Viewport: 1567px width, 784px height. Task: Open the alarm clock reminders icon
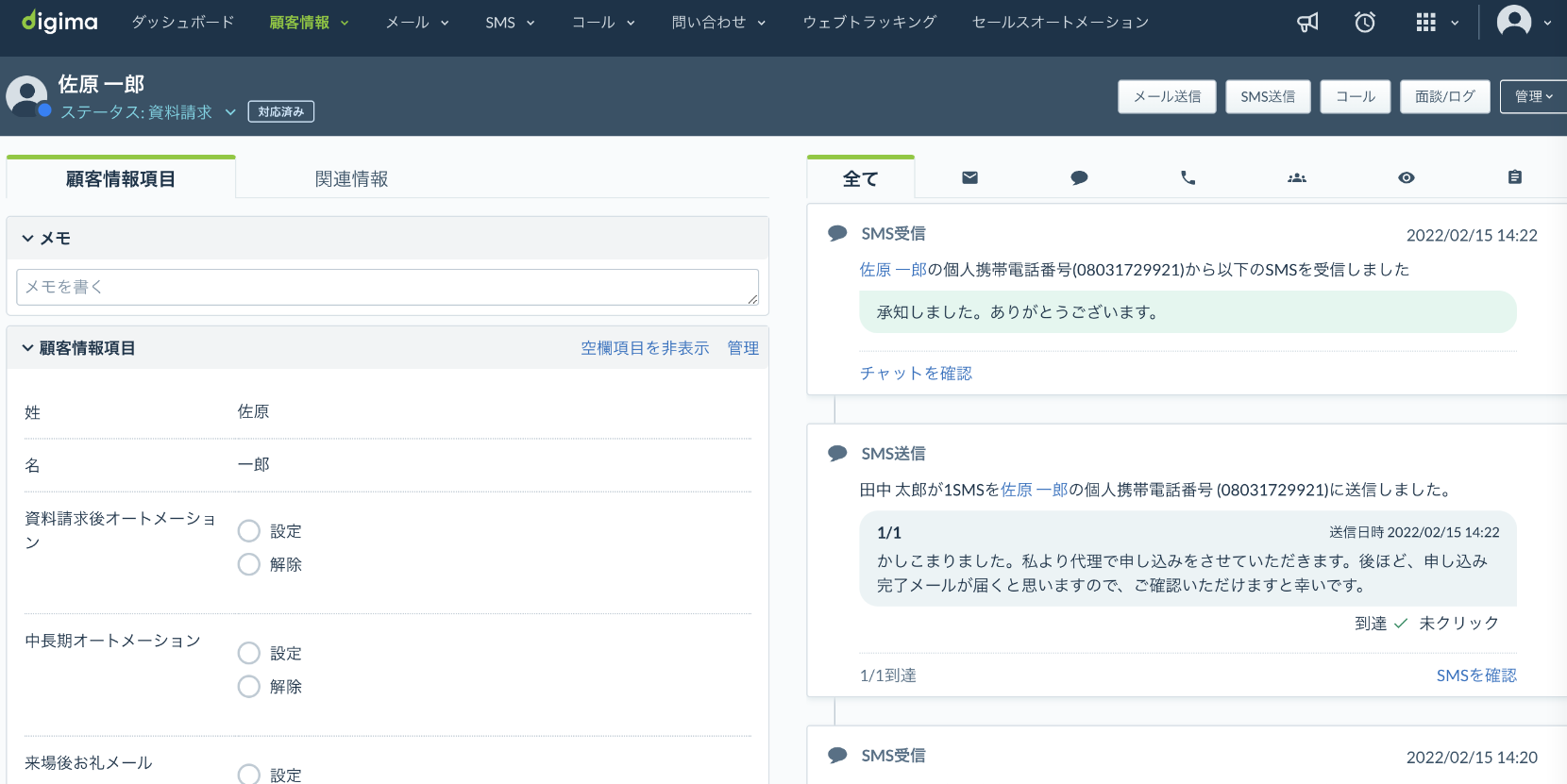click(1365, 22)
